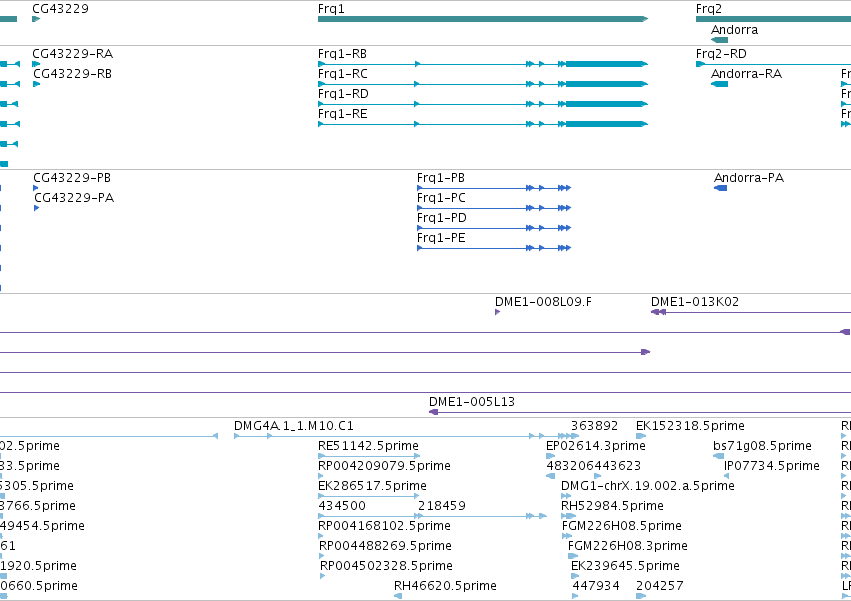Select the Frq1-PD CDS label

442,218
